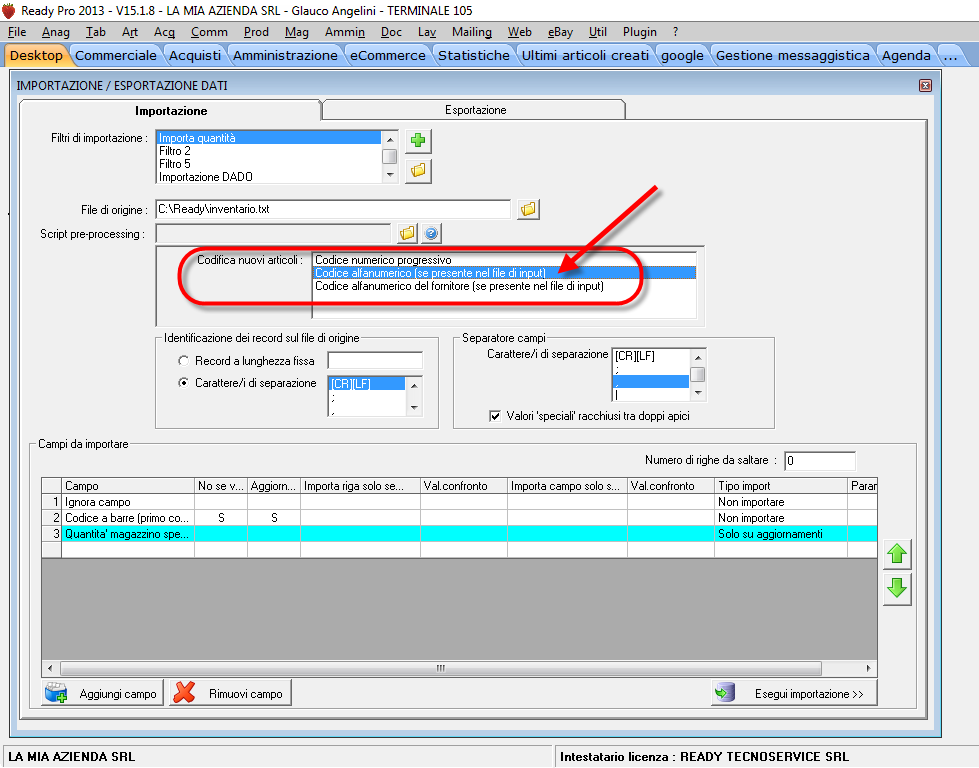Click the Numero di righe da saltare field
Image resolution: width=979 pixels, height=768 pixels.
820,461
